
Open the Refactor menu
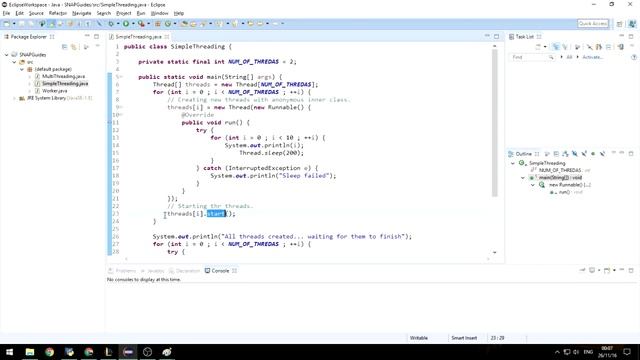pyautogui.click(x=58, y=13)
